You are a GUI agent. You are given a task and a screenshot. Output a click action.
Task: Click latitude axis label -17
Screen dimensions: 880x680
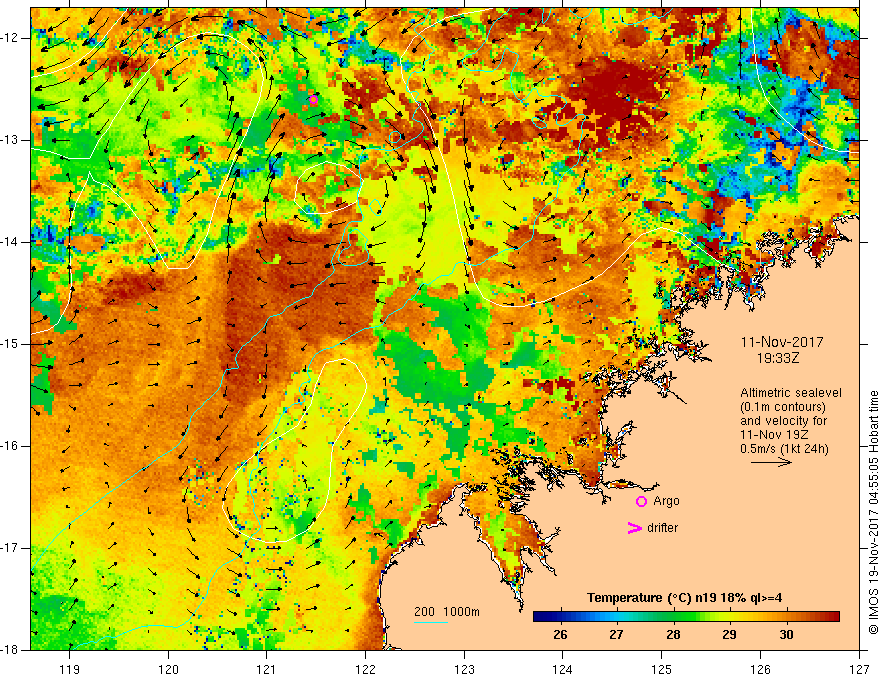coord(11,548)
